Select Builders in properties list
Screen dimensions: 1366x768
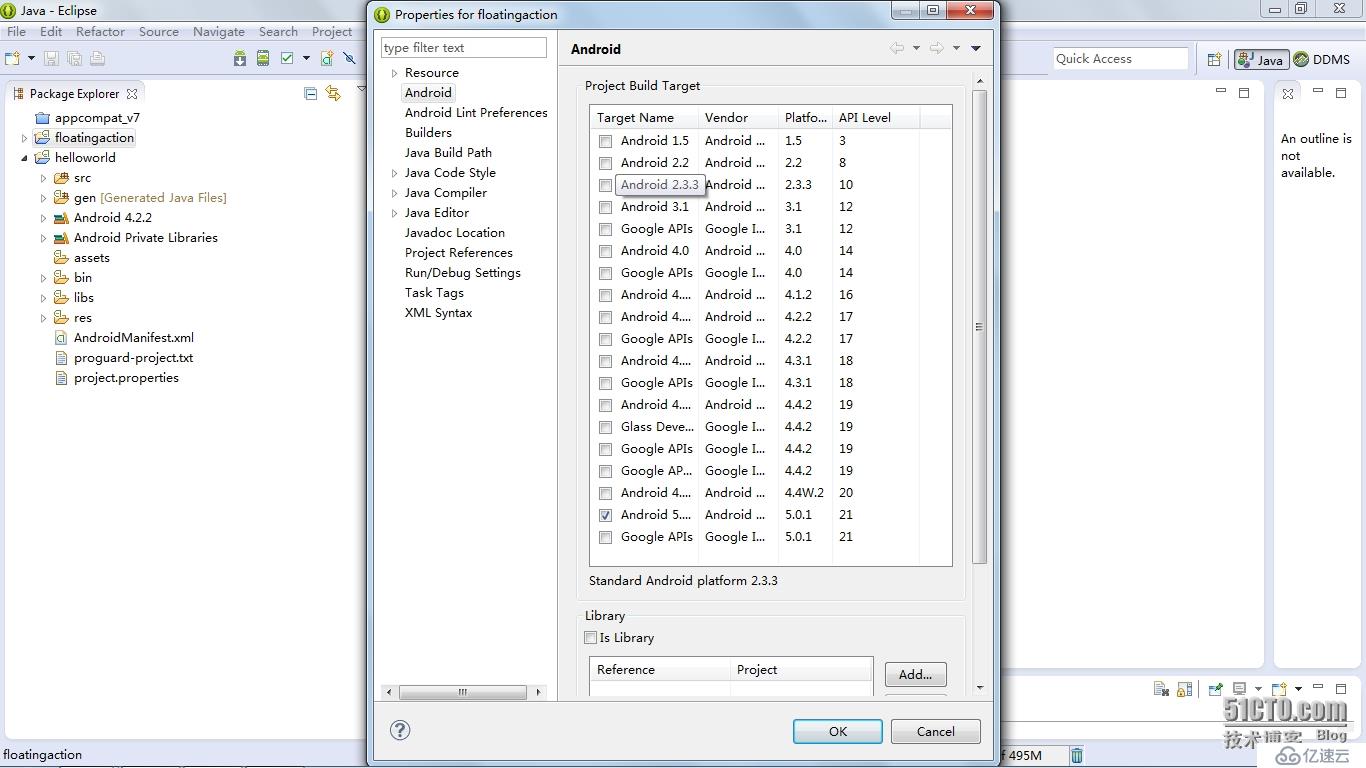[428, 132]
